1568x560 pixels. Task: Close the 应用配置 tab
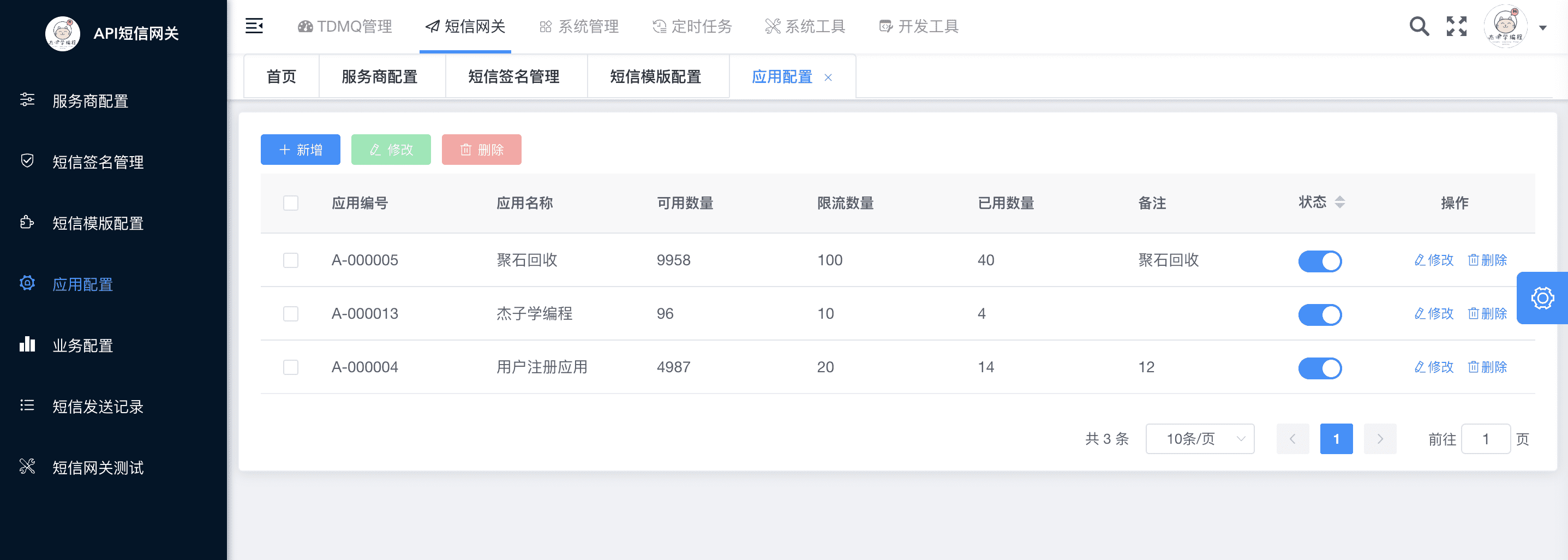828,78
